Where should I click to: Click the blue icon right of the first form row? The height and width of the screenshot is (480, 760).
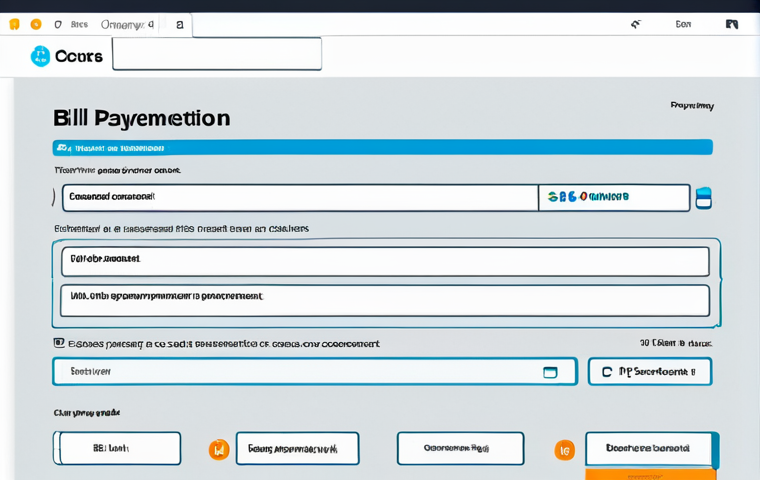(703, 197)
